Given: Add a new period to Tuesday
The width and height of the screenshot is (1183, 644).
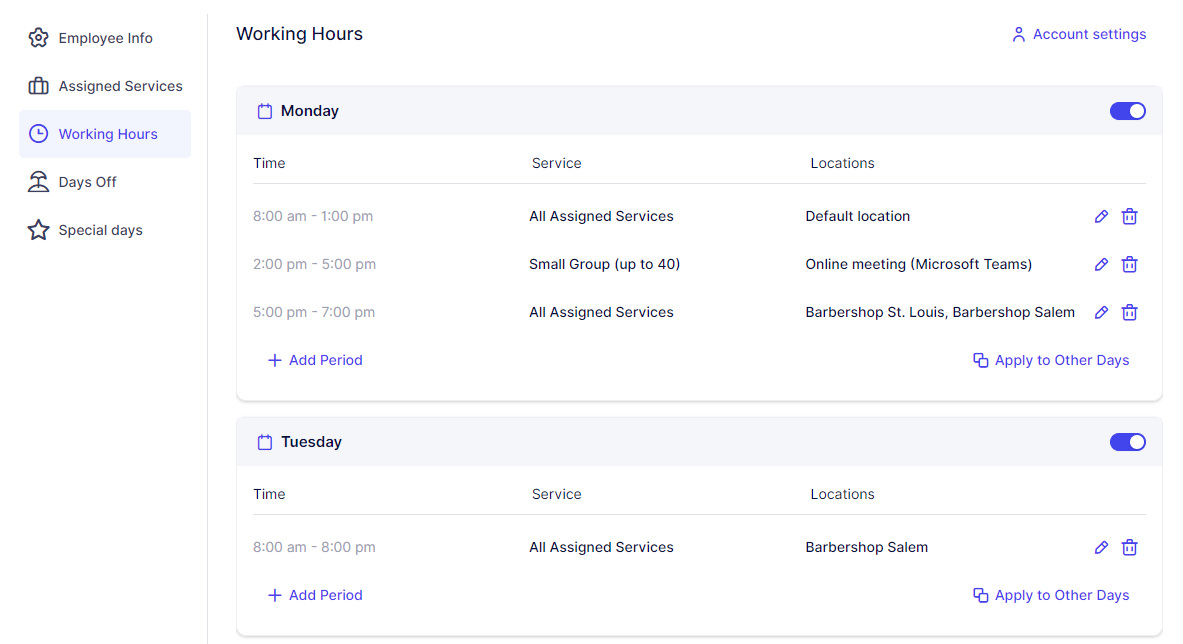Looking at the screenshot, I should pyautogui.click(x=315, y=595).
